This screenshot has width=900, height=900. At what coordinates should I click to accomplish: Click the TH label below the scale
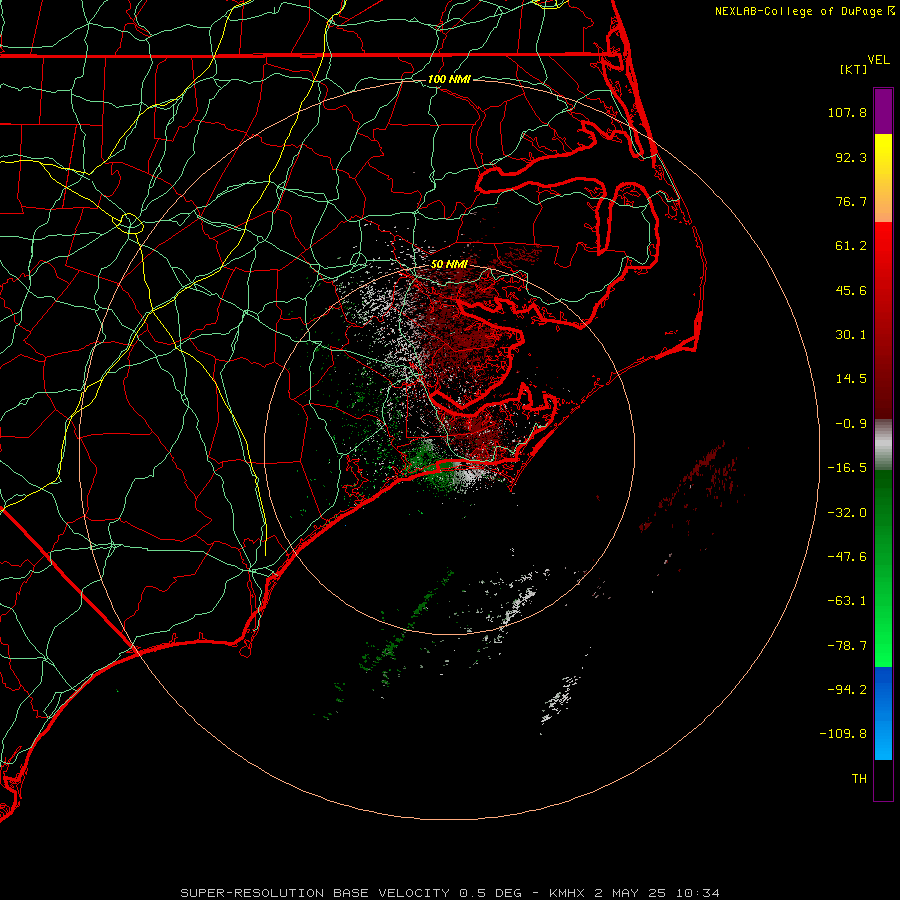[859, 779]
